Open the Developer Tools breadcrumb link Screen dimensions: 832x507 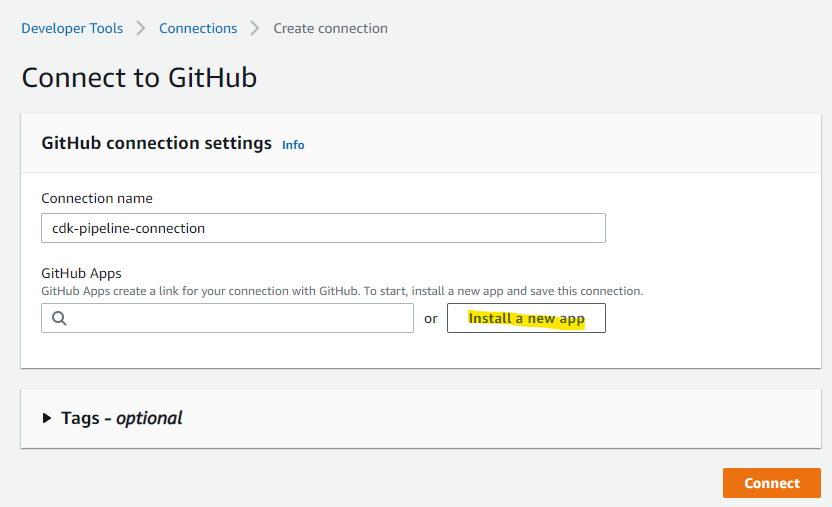(72, 28)
